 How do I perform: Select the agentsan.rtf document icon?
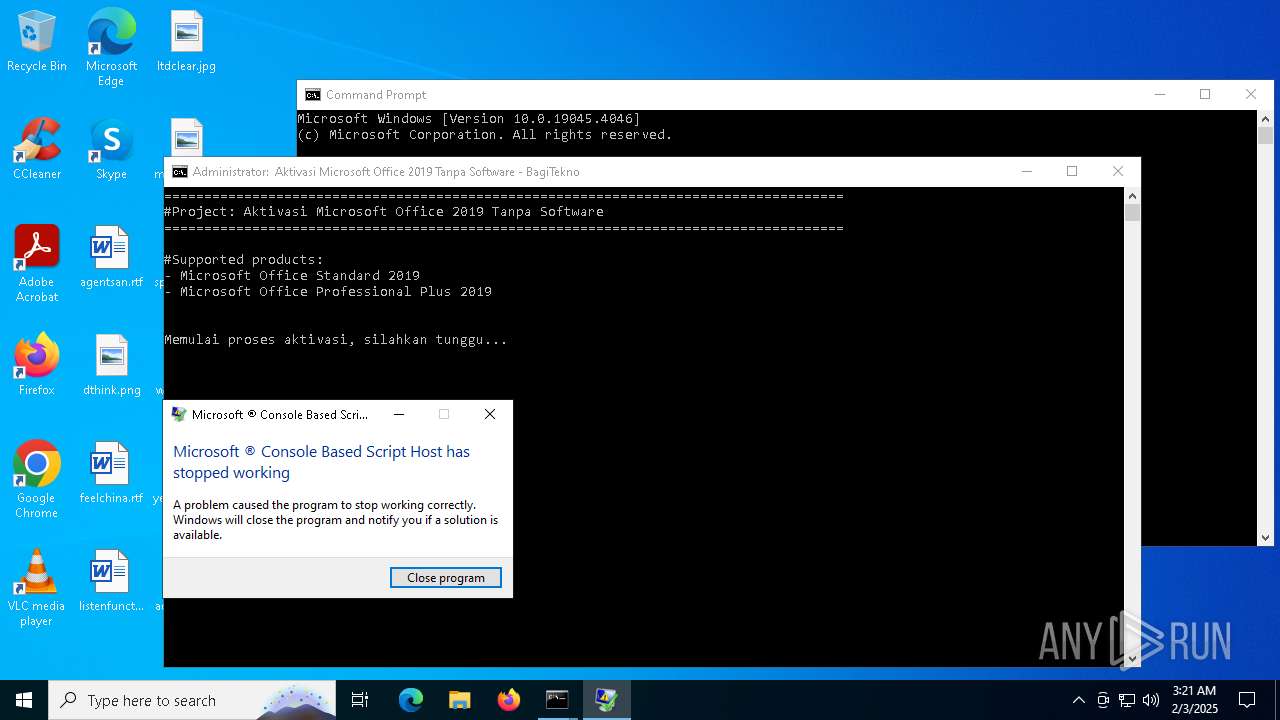coord(111,258)
